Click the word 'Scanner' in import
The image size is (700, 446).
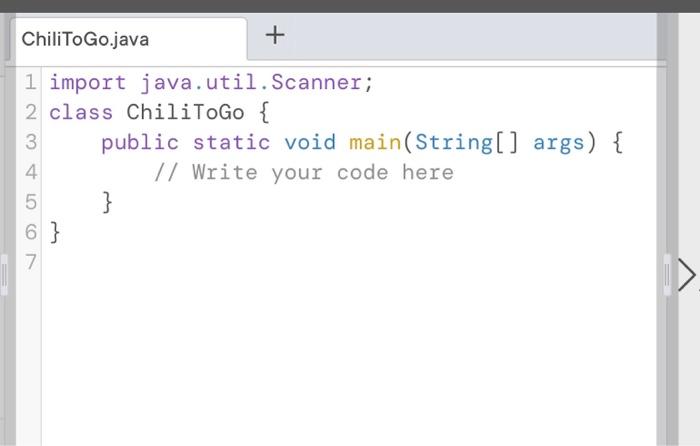point(317,83)
